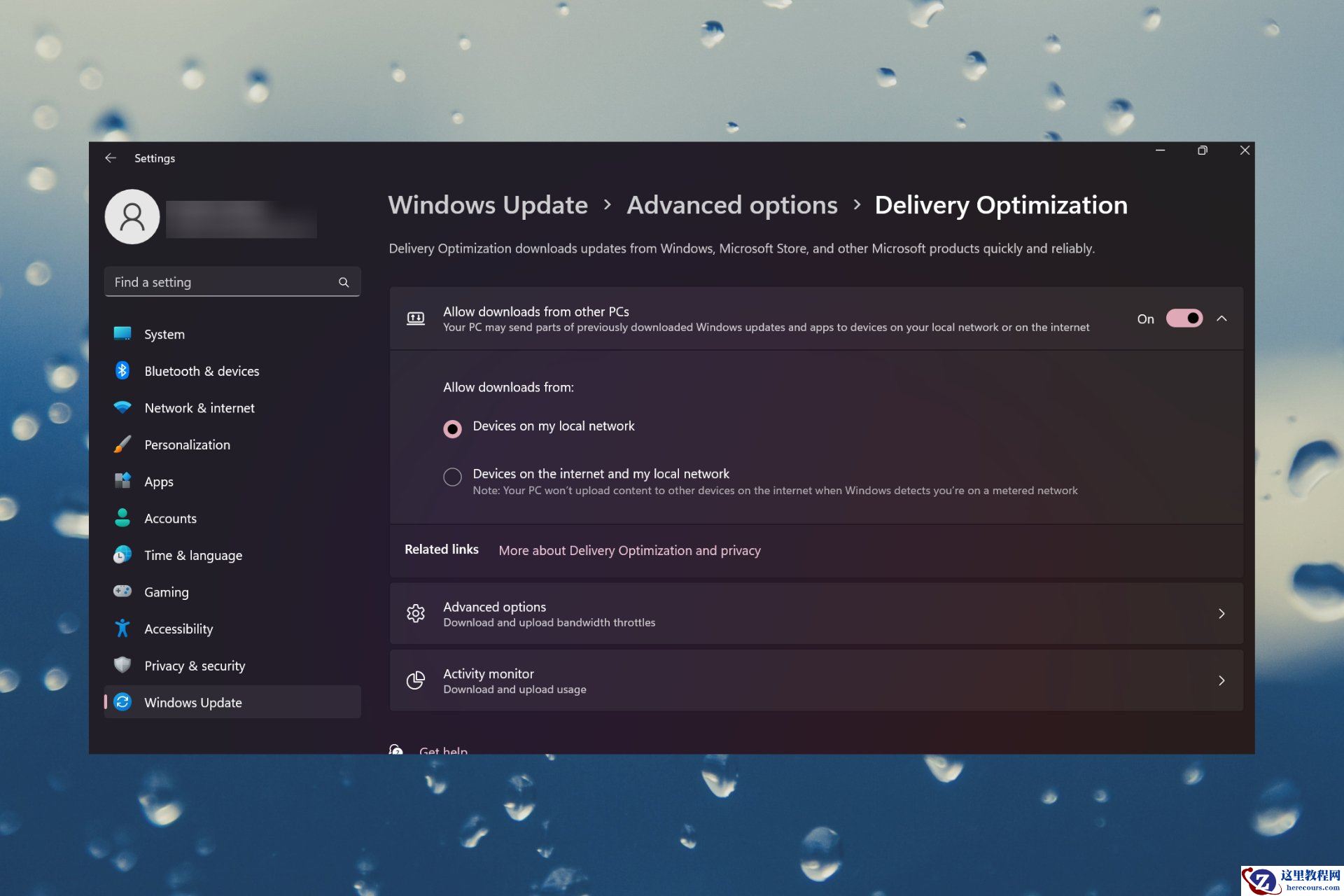Open the Personalization paintbrush icon
Image resolution: width=1344 pixels, height=896 pixels.
point(122,444)
